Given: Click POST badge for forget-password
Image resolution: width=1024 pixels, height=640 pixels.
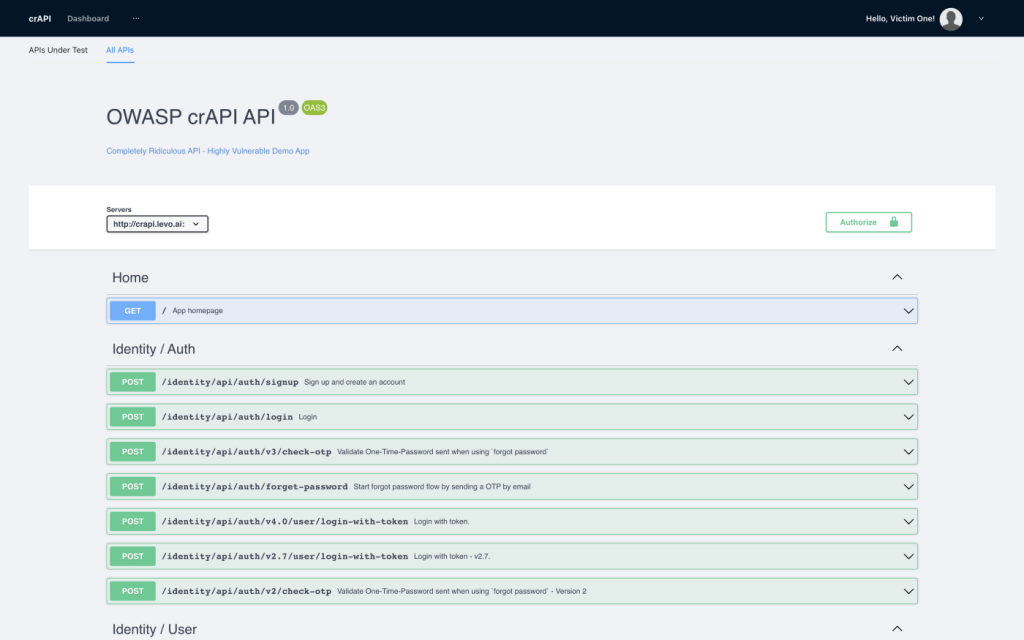Looking at the screenshot, I should (133, 487).
